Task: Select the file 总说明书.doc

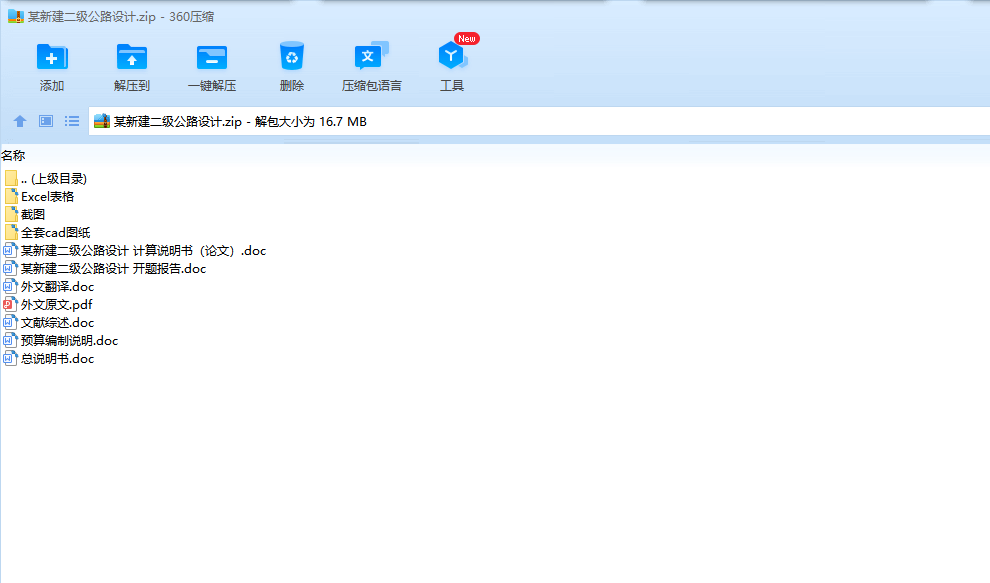Action: [x=57, y=359]
